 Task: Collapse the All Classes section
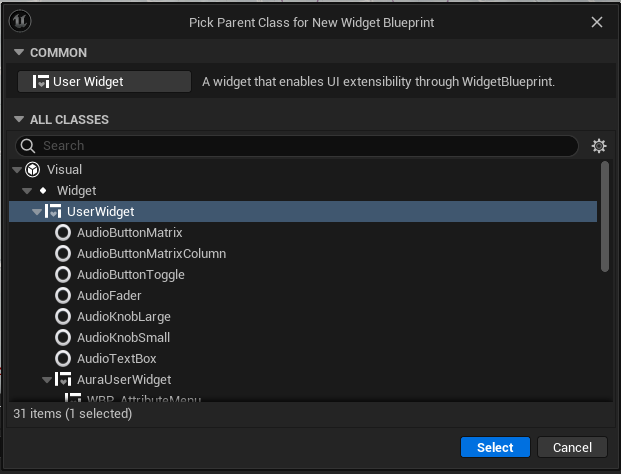click(18, 120)
